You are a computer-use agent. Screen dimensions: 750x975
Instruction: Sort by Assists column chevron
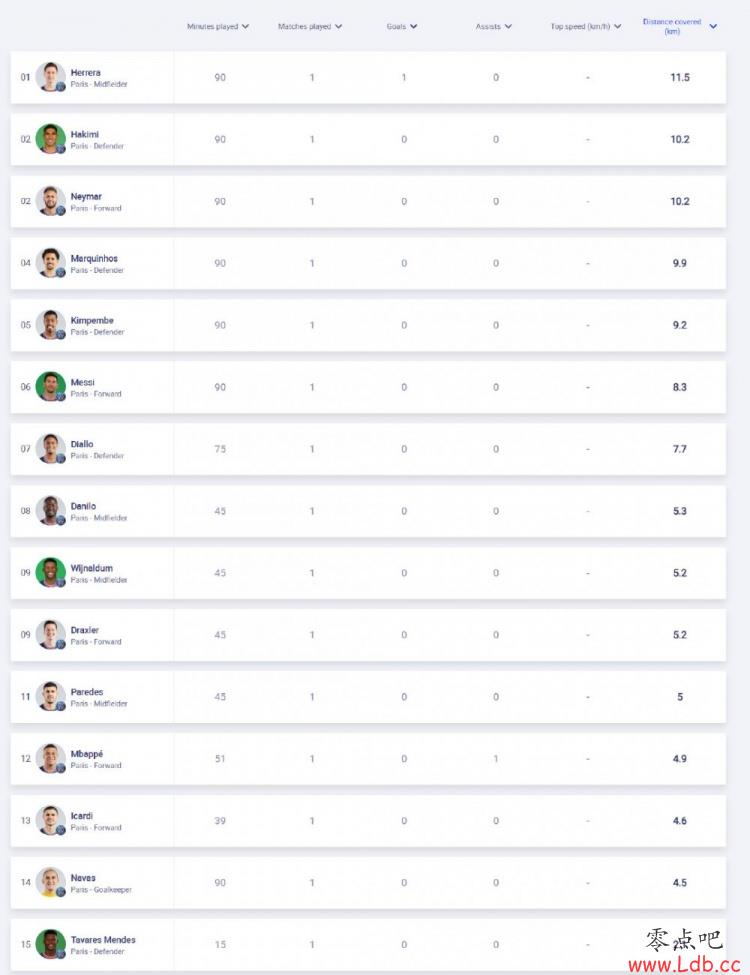pyautogui.click(x=508, y=27)
